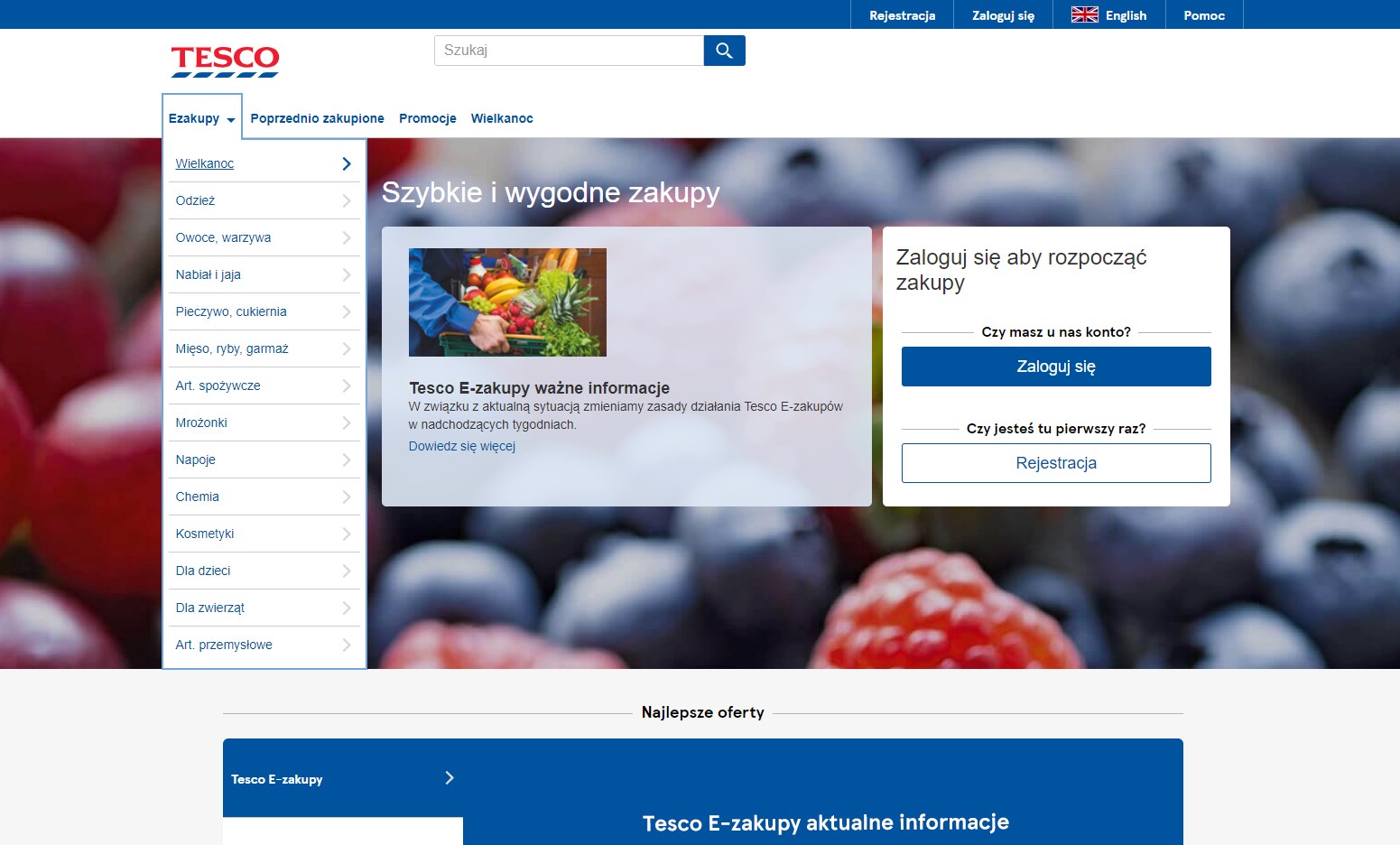Open the Mięso, ryby, garmaż category

pos(232,348)
